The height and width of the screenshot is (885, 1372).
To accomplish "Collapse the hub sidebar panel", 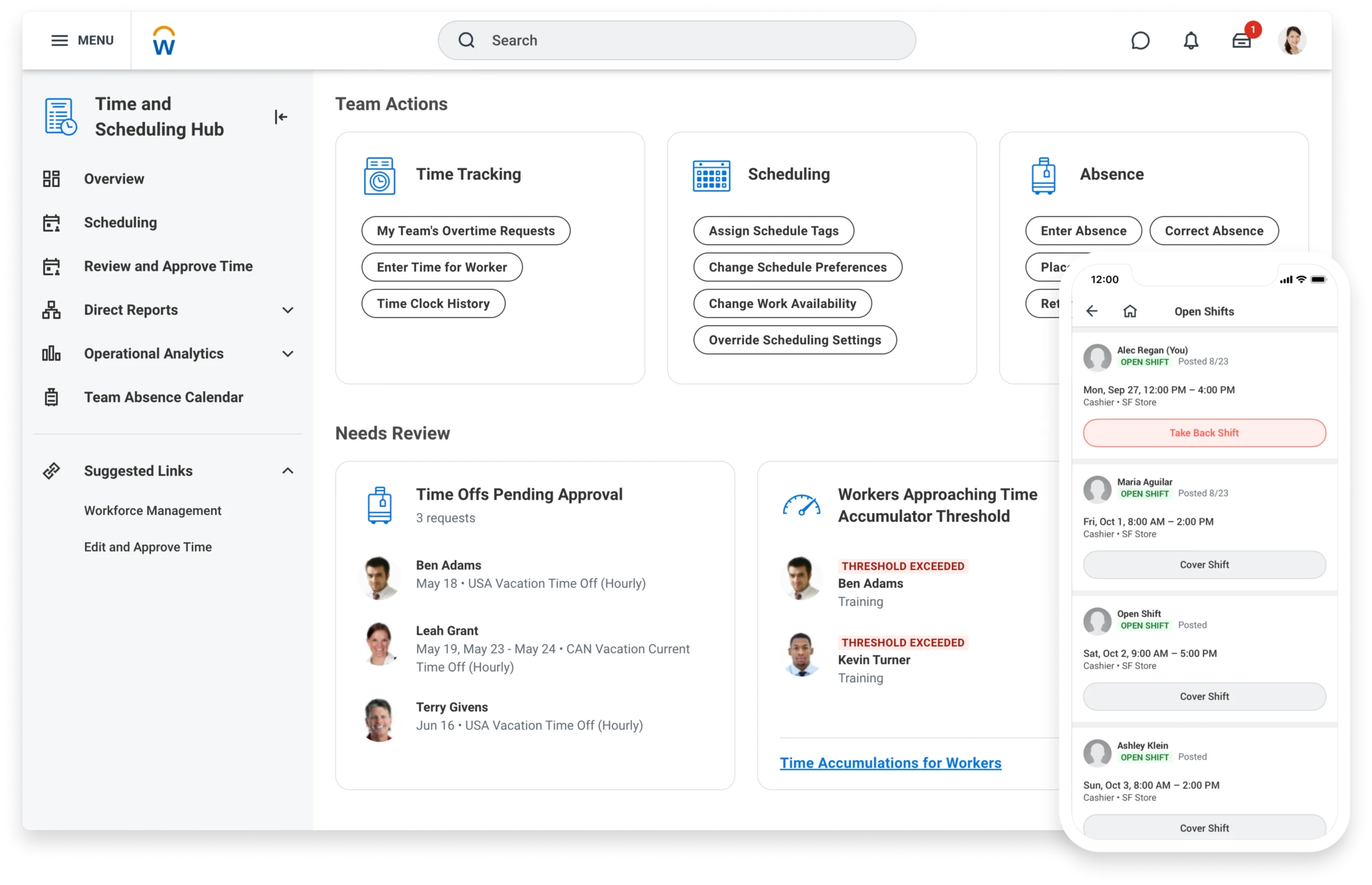I will point(280,117).
